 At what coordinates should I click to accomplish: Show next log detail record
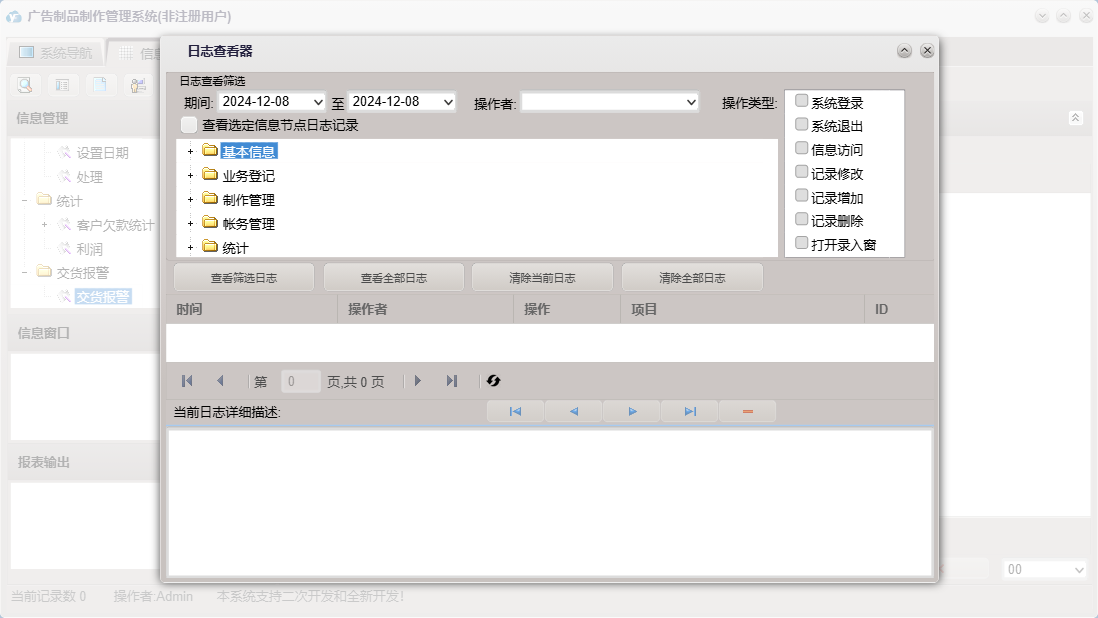point(632,412)
